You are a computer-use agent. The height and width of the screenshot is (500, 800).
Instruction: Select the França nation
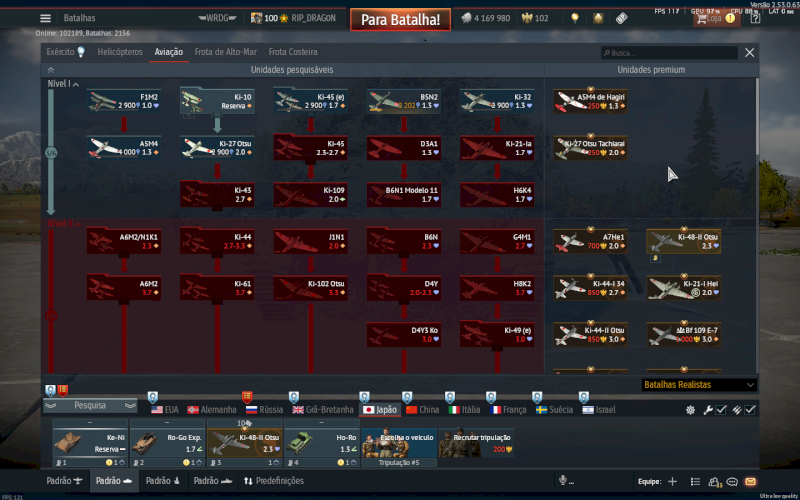[508, 410]
